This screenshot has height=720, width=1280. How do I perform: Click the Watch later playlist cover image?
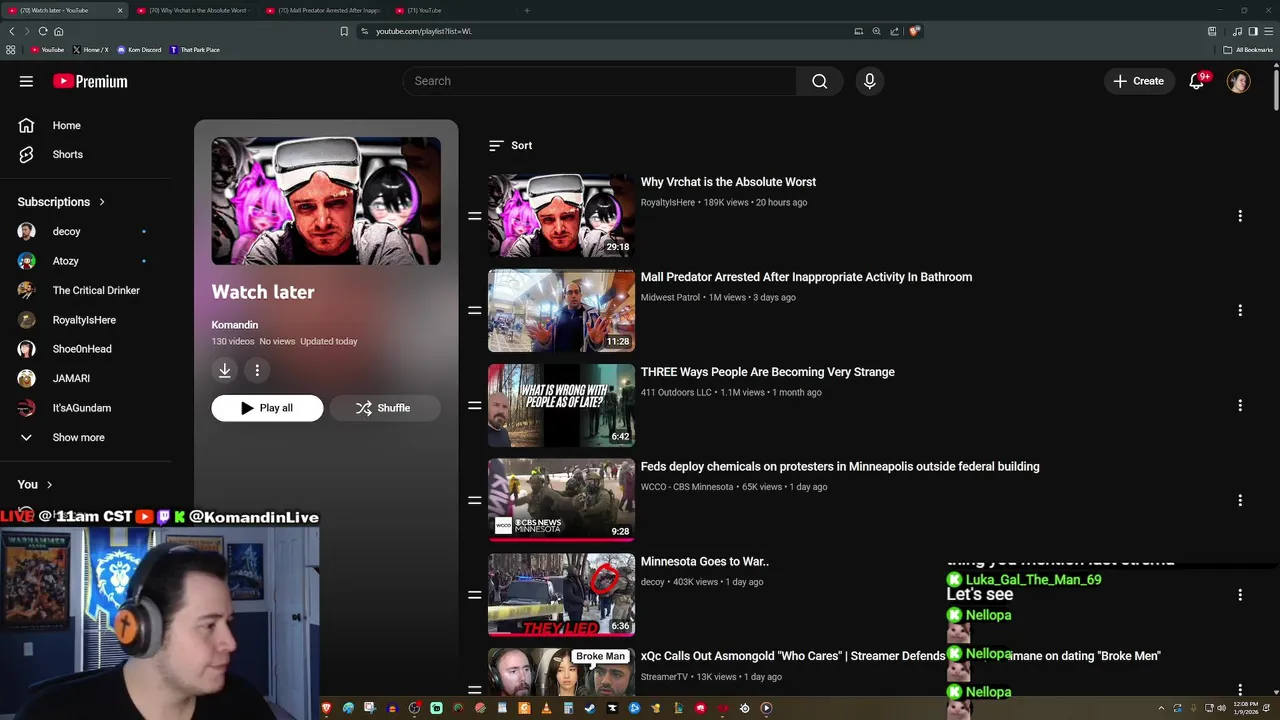[x=326, y=201]
